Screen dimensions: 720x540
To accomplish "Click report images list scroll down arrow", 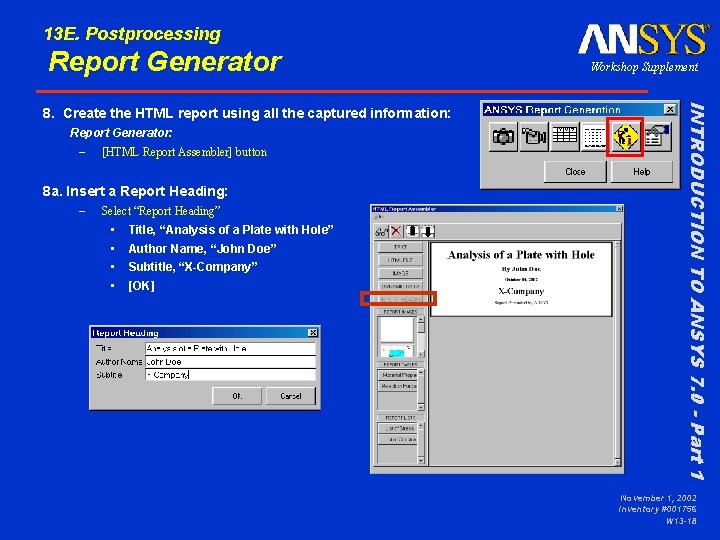I will pyautogui.click(x=421, y=354).
